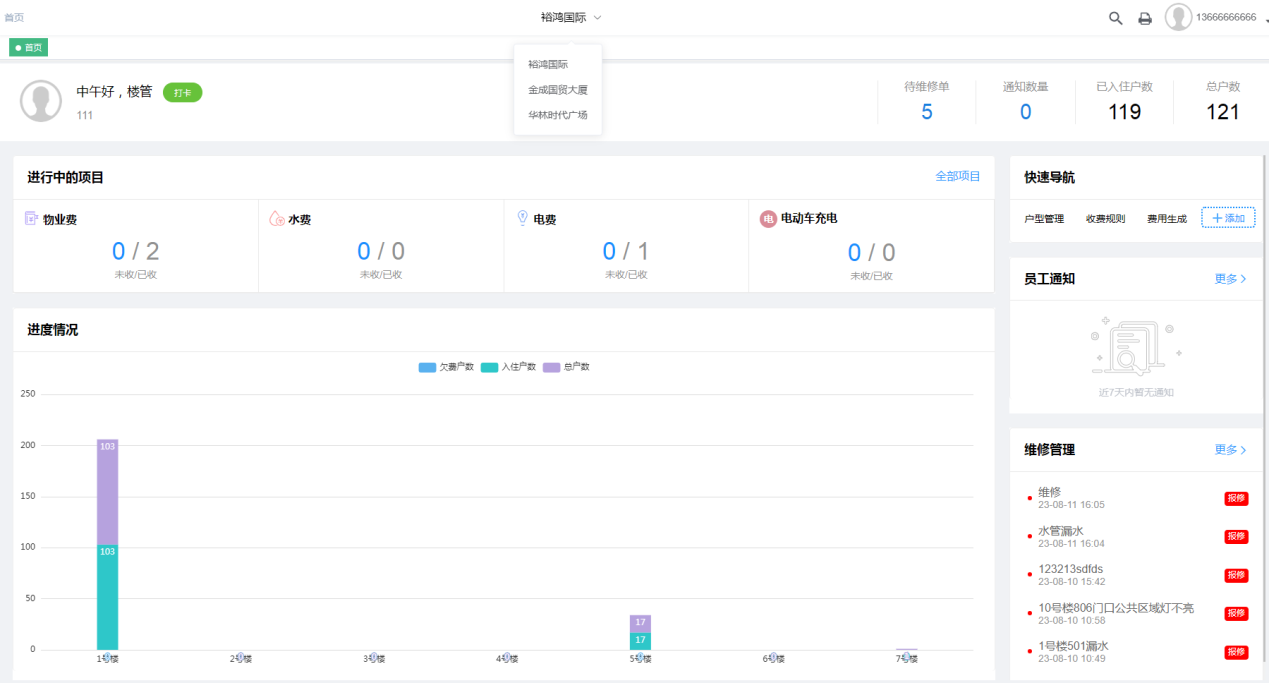This screenshot has height=683, width=1269.
Task: Expand 维修管理 with 更多 link
Action: [1230, 450]
